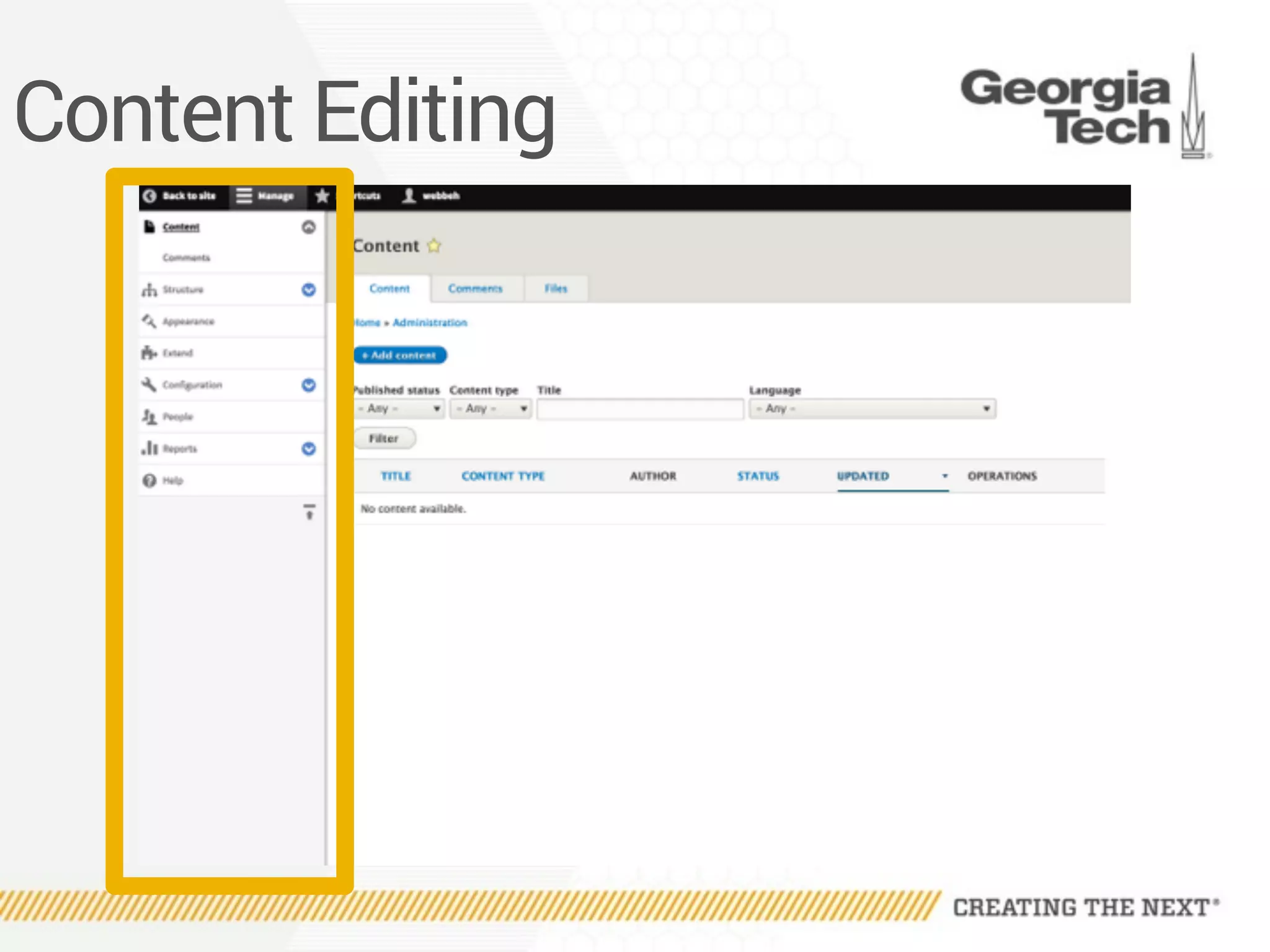
Task: Click the Add content button
Action: pos(401,355)
